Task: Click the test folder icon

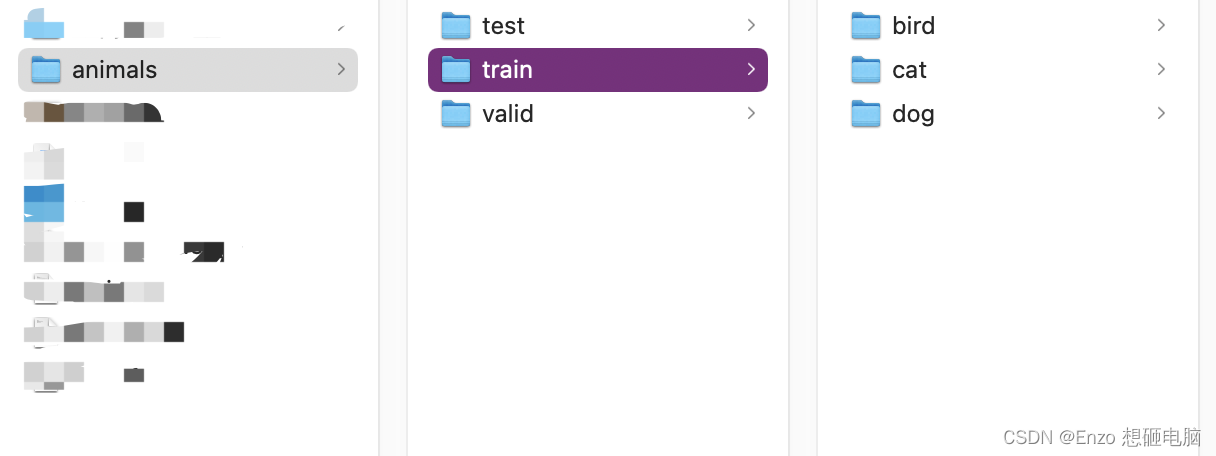Action: coord(456,25)
